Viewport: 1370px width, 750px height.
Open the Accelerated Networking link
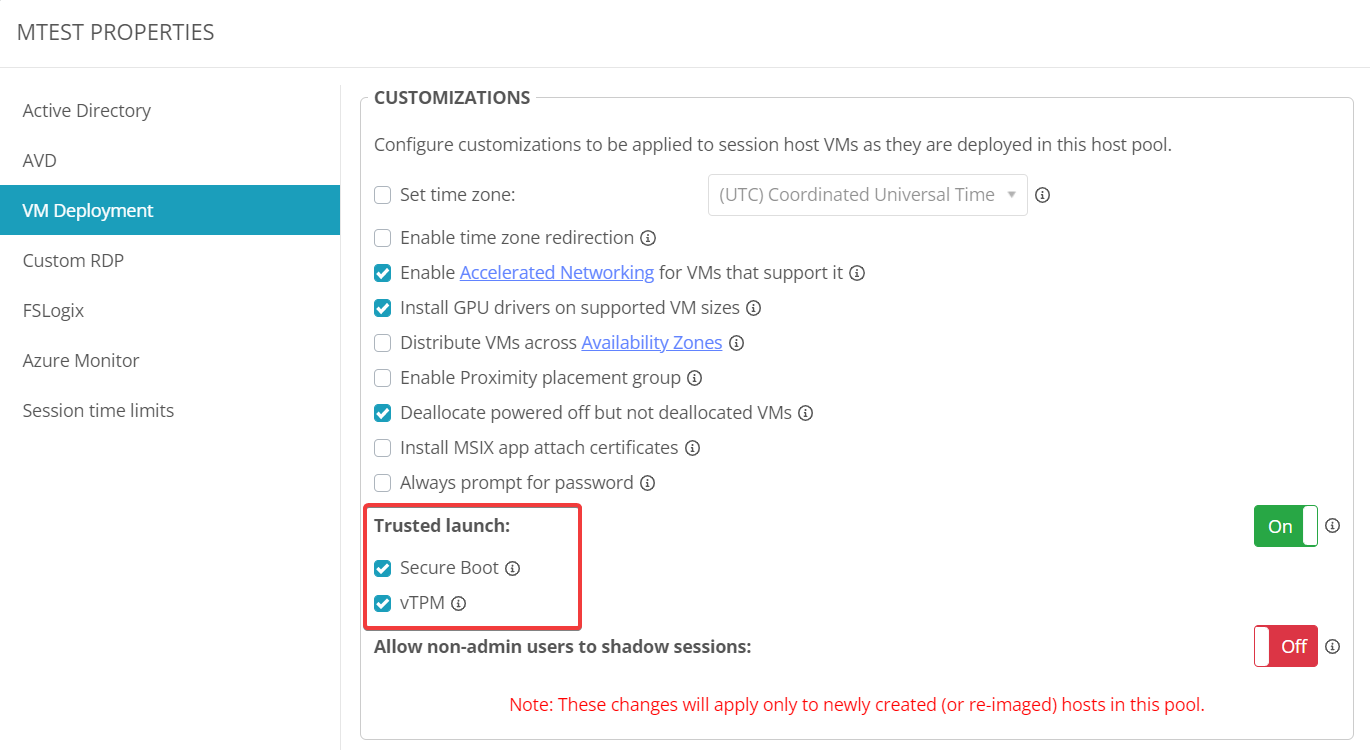click(x=557, y=273)
